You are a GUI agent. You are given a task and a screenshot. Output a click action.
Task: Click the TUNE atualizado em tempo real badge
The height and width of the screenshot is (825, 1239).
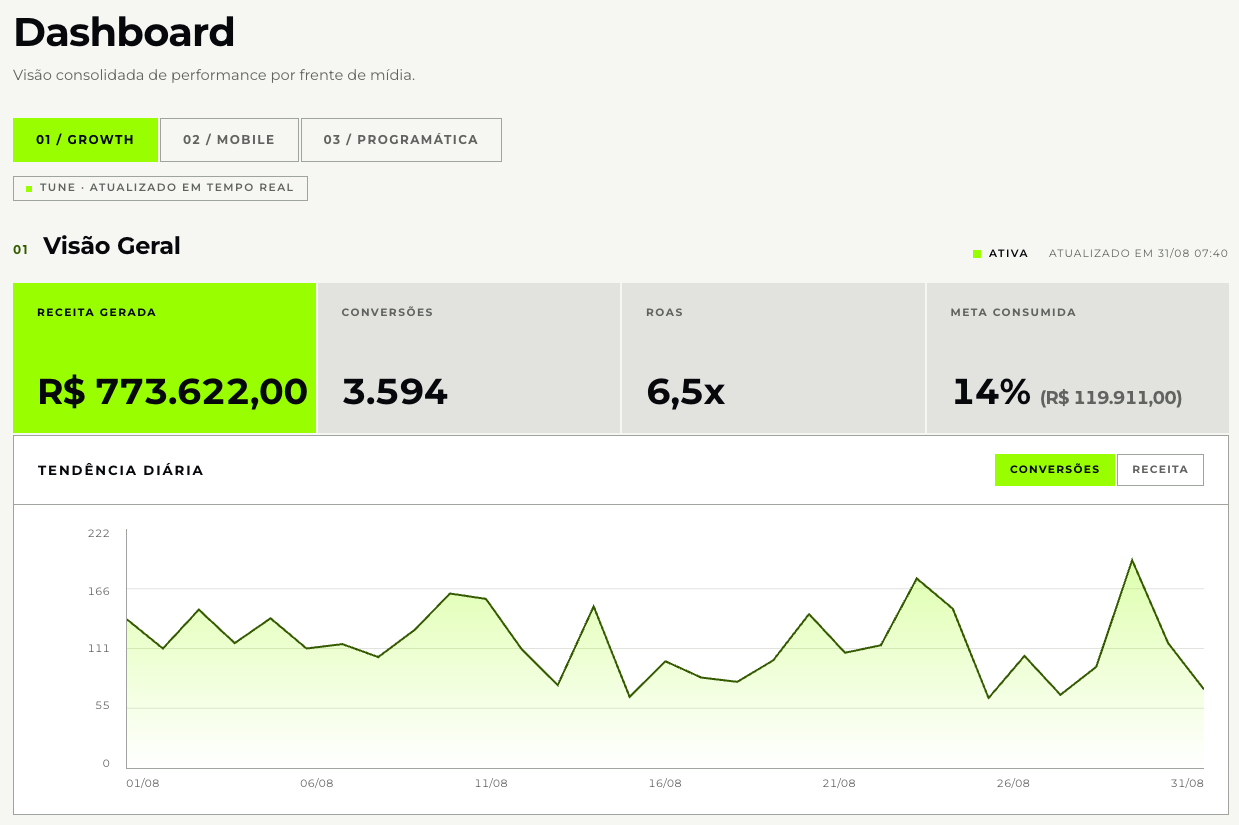point(160,188)
